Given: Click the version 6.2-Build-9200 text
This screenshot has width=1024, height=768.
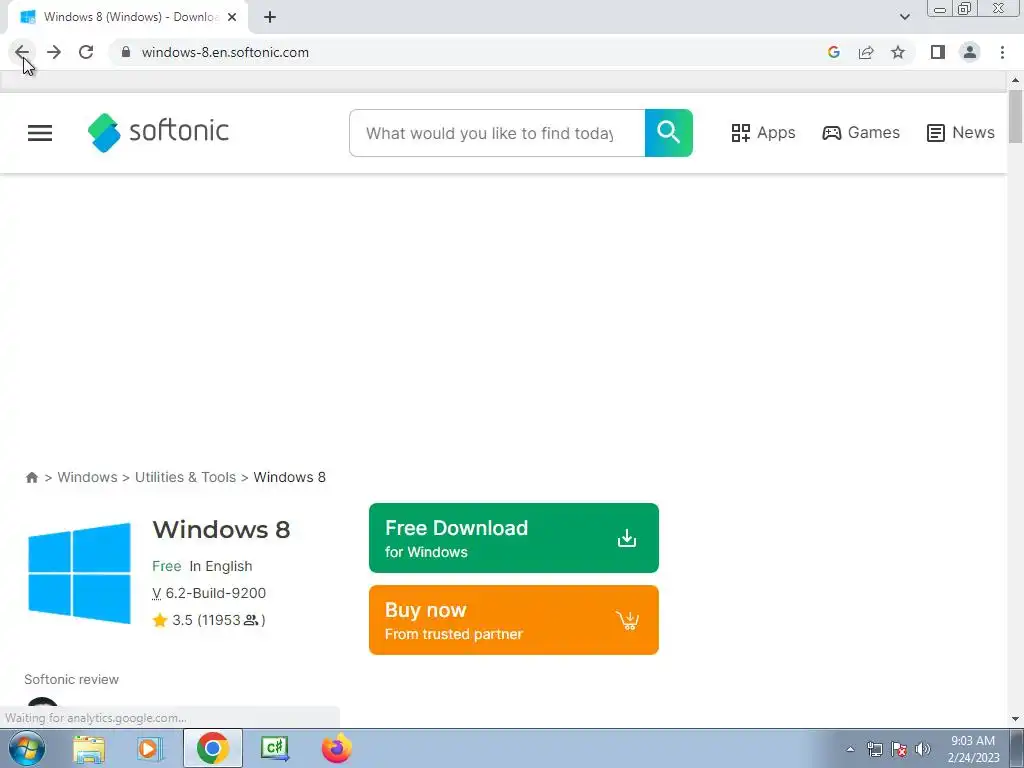Looking at the screenshot, I should coord(209,593).
